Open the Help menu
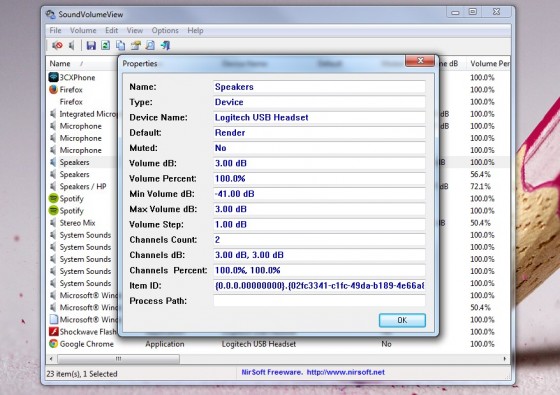The height and width of the screenshot is (395, 560). coord(195,30)
